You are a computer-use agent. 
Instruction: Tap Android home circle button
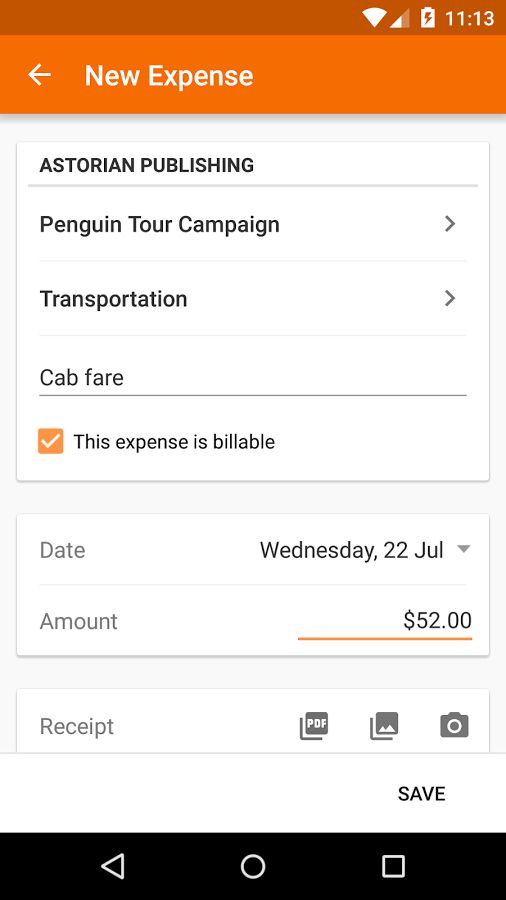coord(253,866)
